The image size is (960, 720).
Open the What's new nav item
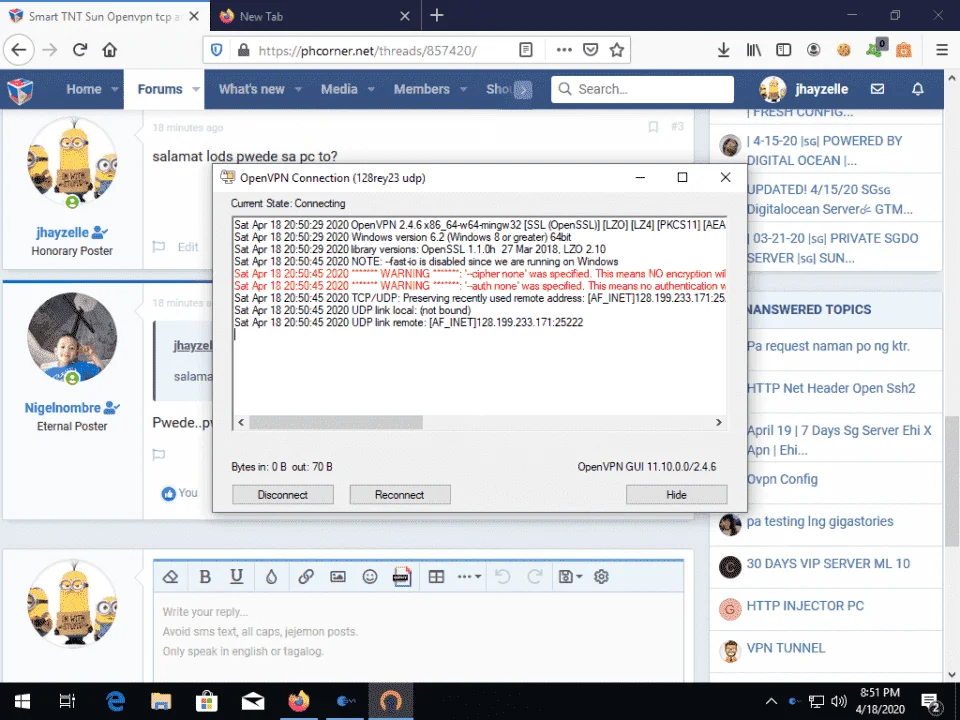(x=252, y=89)
